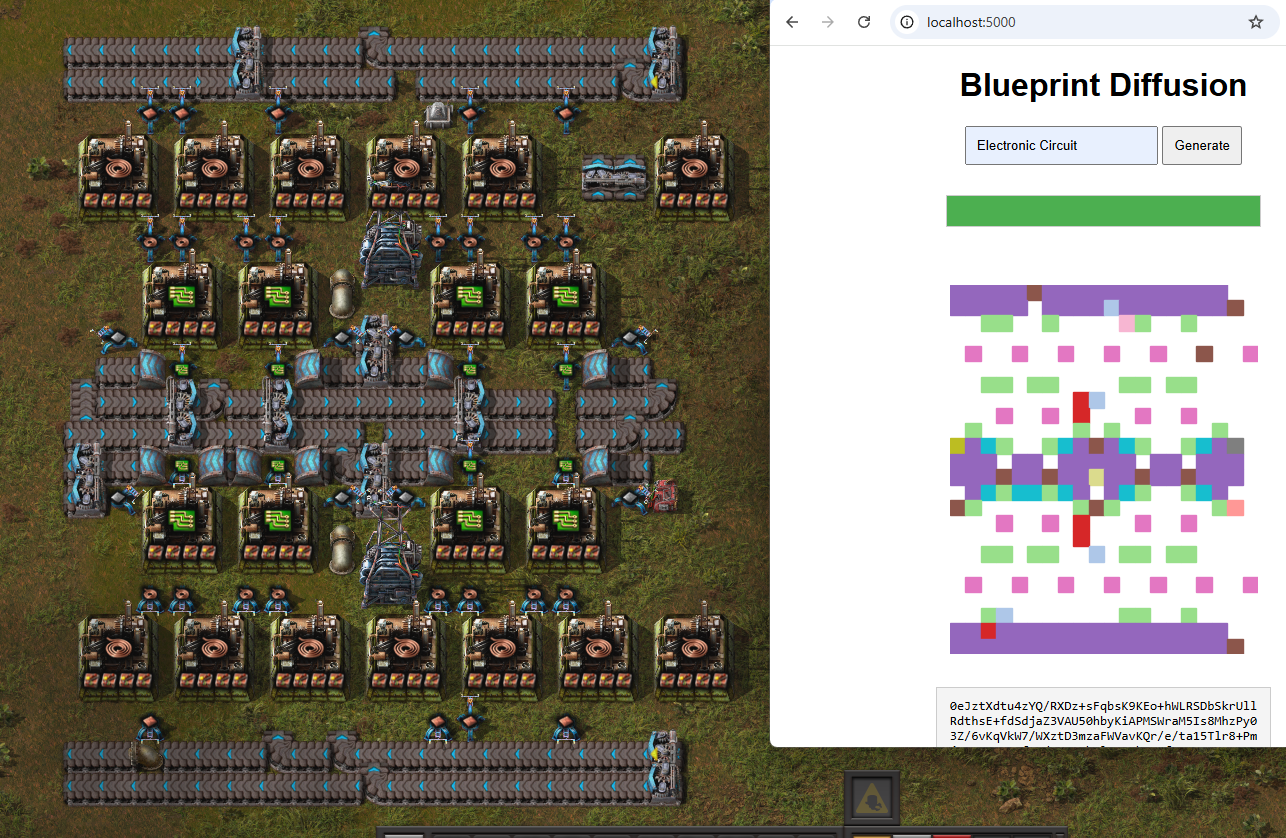Open the upper substation power pole
Screen dimensions: 1286x838
[x=389, y=250]
